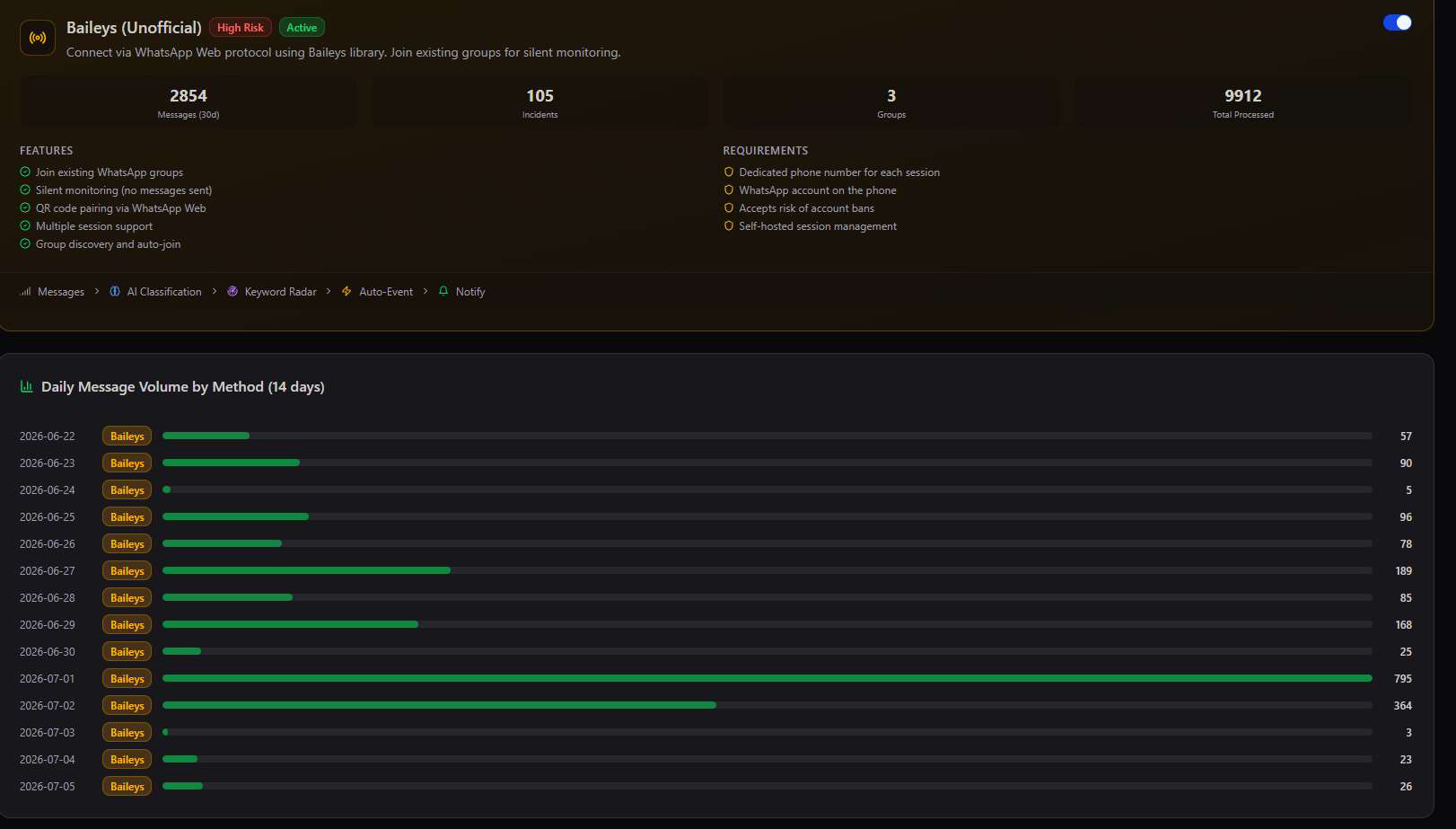Click shield icon for WhatsApp account on the phone

point(729,190)
